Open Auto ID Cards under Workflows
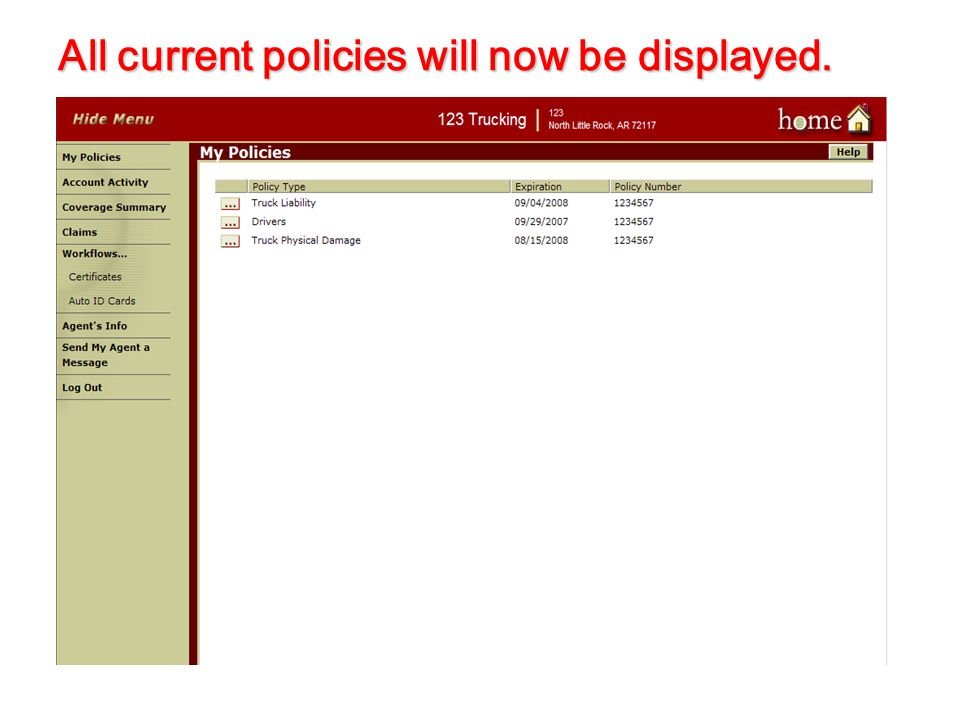The width and height of the screenshot is (960, 720). pos(102,301)
